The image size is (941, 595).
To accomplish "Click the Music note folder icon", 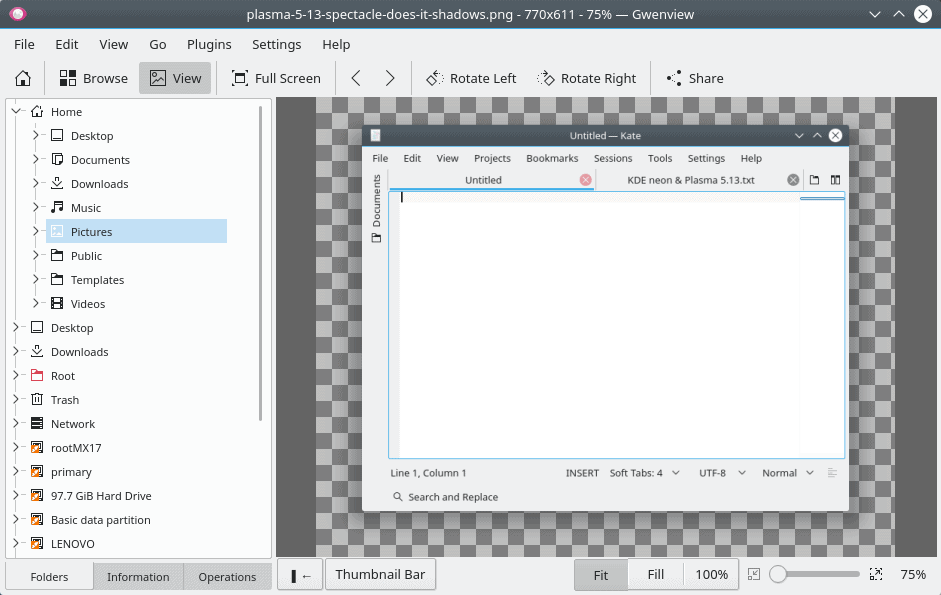I will click(57, 207).
